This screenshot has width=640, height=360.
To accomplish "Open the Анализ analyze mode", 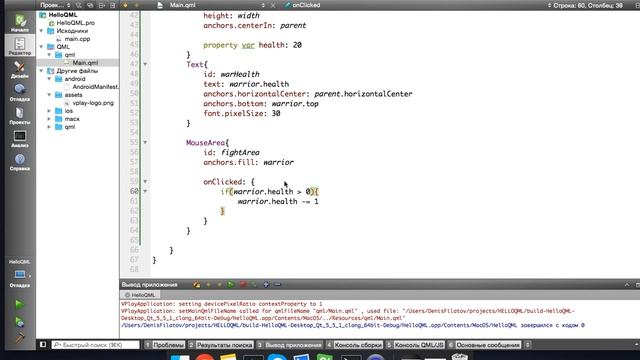I will click(x=20, y=139).
